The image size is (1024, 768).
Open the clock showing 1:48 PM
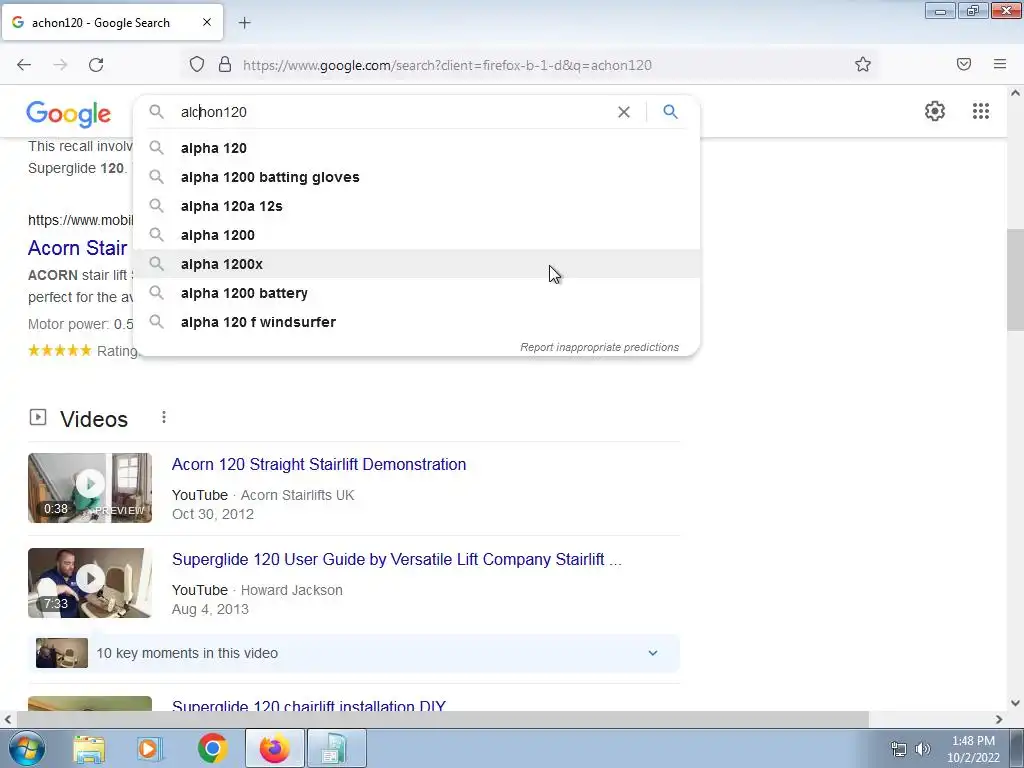coord(973,749)
